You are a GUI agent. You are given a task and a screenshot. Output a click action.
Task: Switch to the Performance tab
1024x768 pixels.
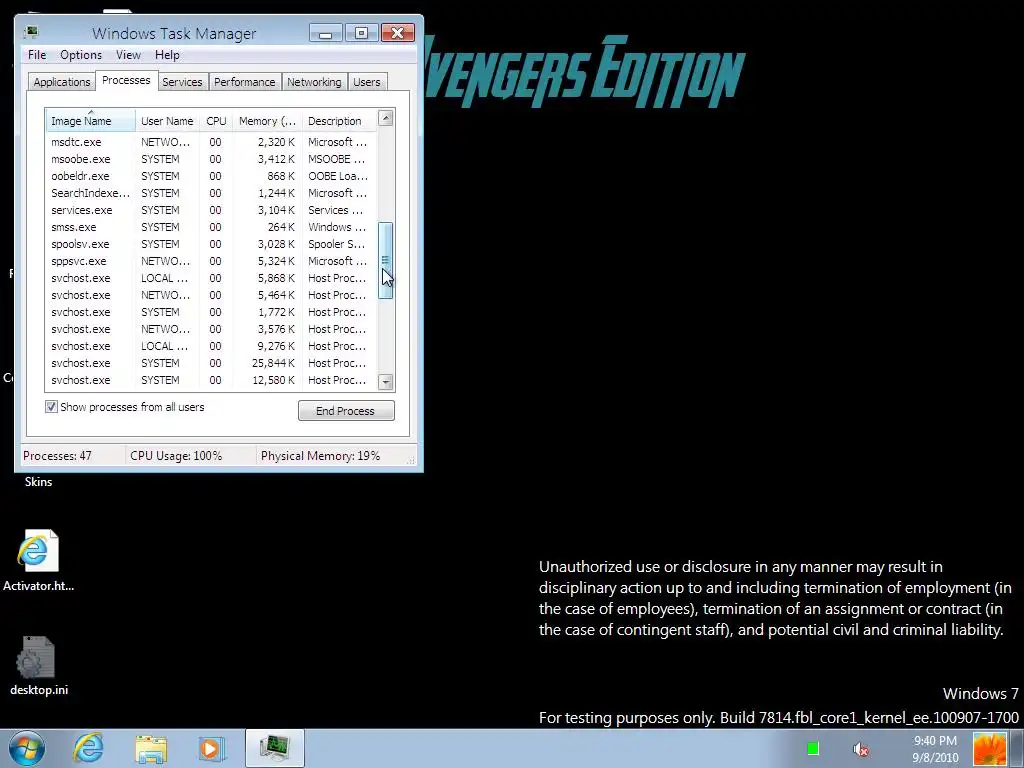pyautogui.click(x=244, y=82)
